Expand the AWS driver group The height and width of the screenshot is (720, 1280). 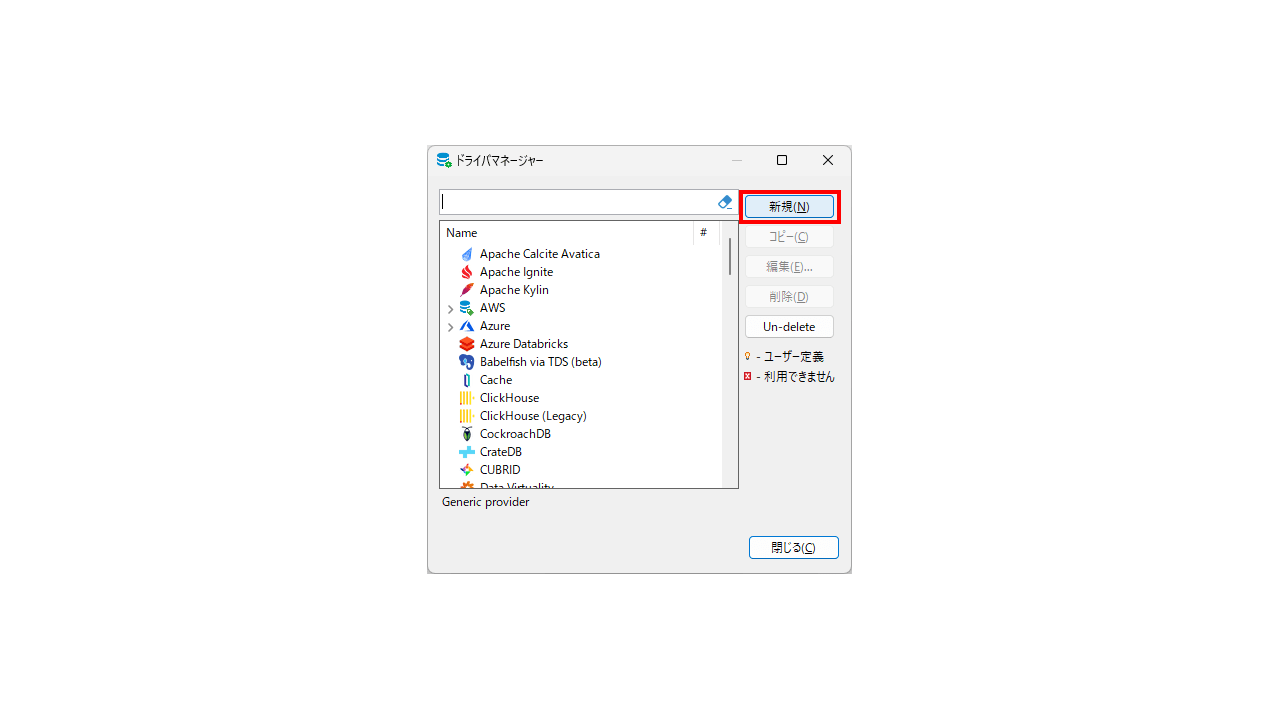(450, 309)
